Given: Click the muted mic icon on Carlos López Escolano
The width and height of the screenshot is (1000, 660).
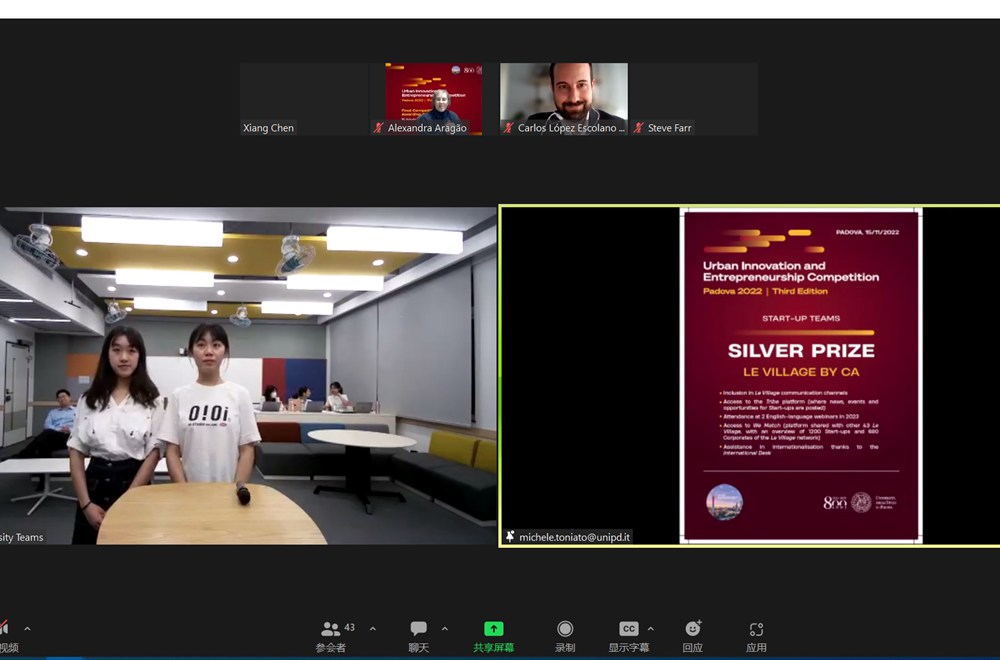Looking at the screenshot, I should [508, 128].
